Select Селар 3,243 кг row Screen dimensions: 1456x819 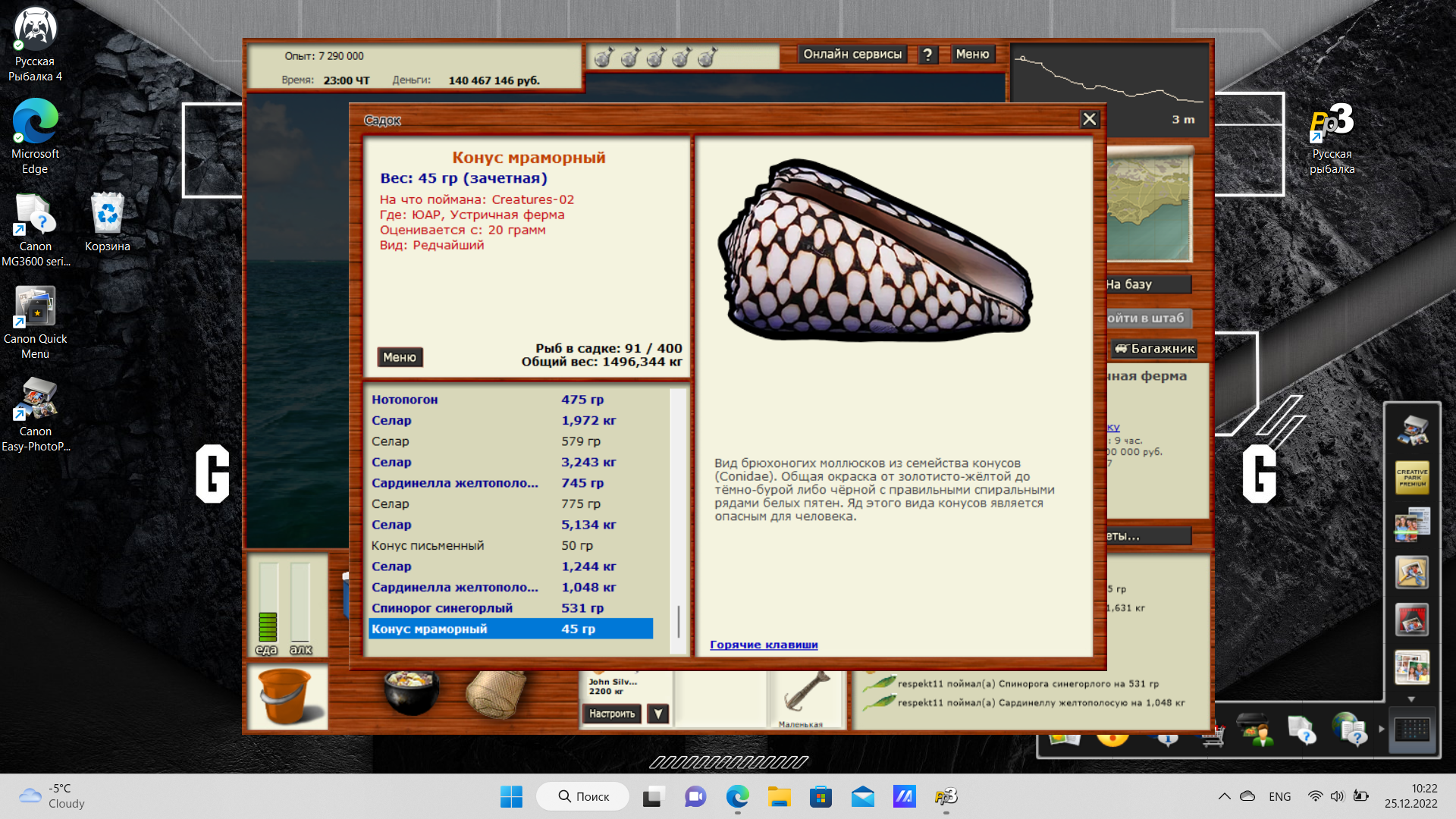(x=510, y=462)
